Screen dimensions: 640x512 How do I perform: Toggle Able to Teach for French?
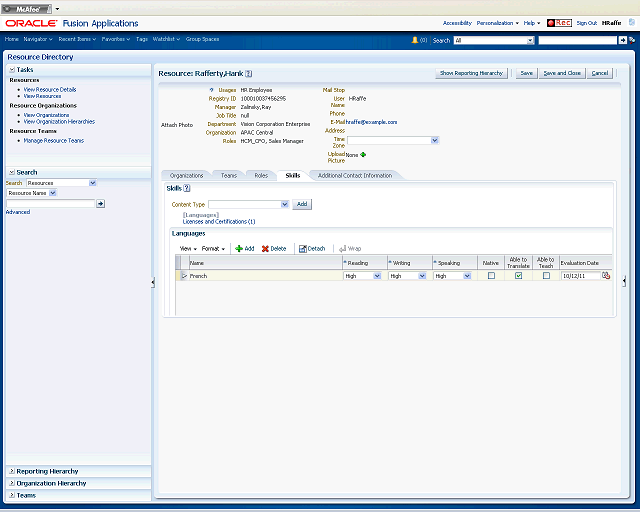(546, 276)
